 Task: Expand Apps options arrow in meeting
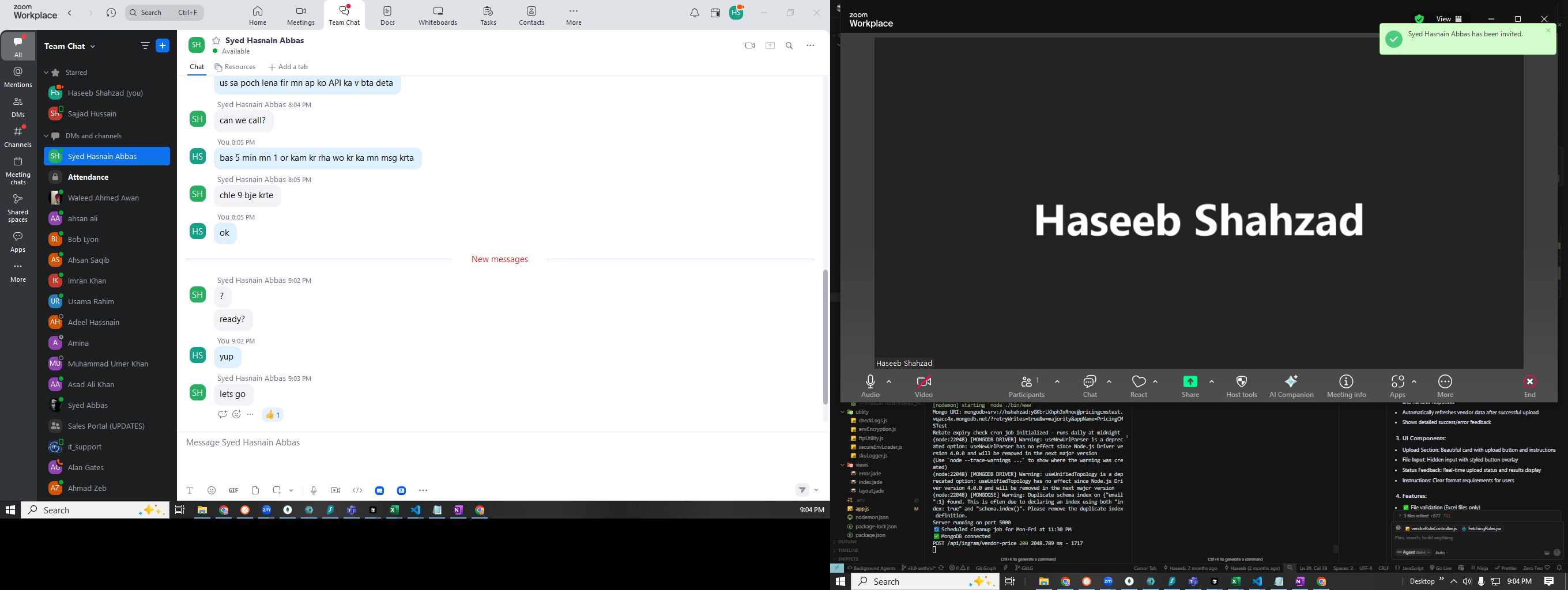pos(1414,381)
